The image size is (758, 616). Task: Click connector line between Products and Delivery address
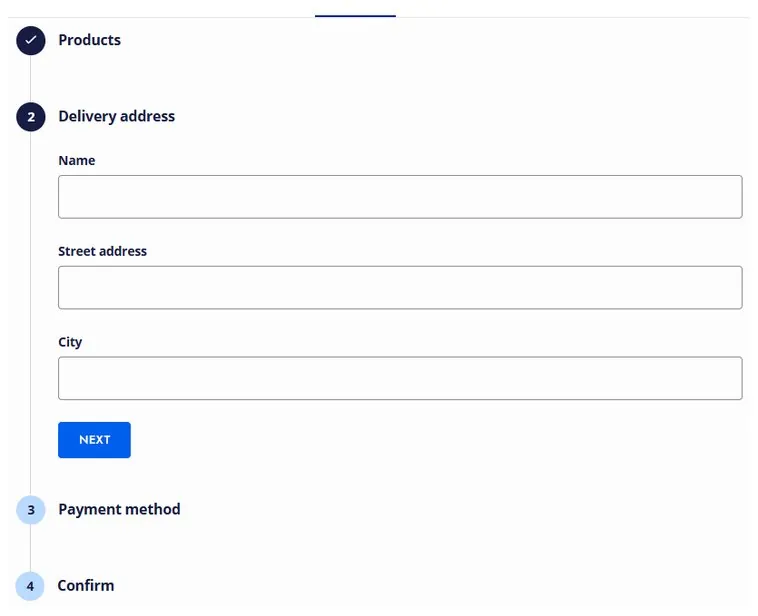(31, 79)
